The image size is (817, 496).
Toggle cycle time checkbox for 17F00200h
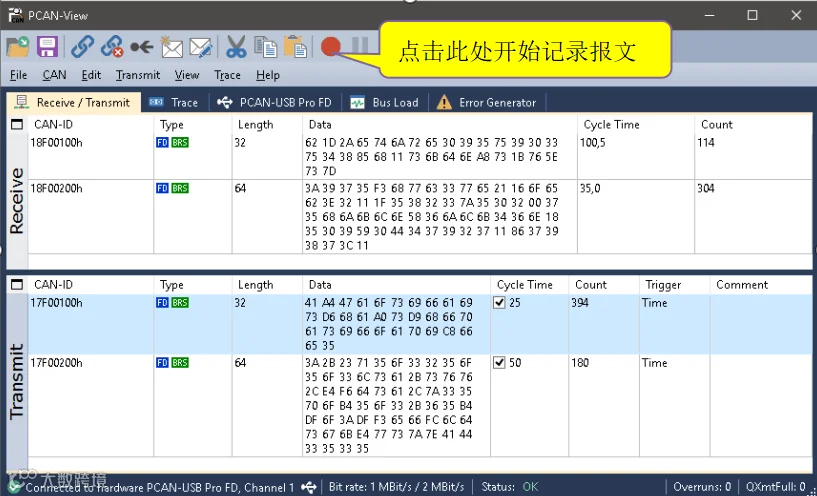click(499, 363)
